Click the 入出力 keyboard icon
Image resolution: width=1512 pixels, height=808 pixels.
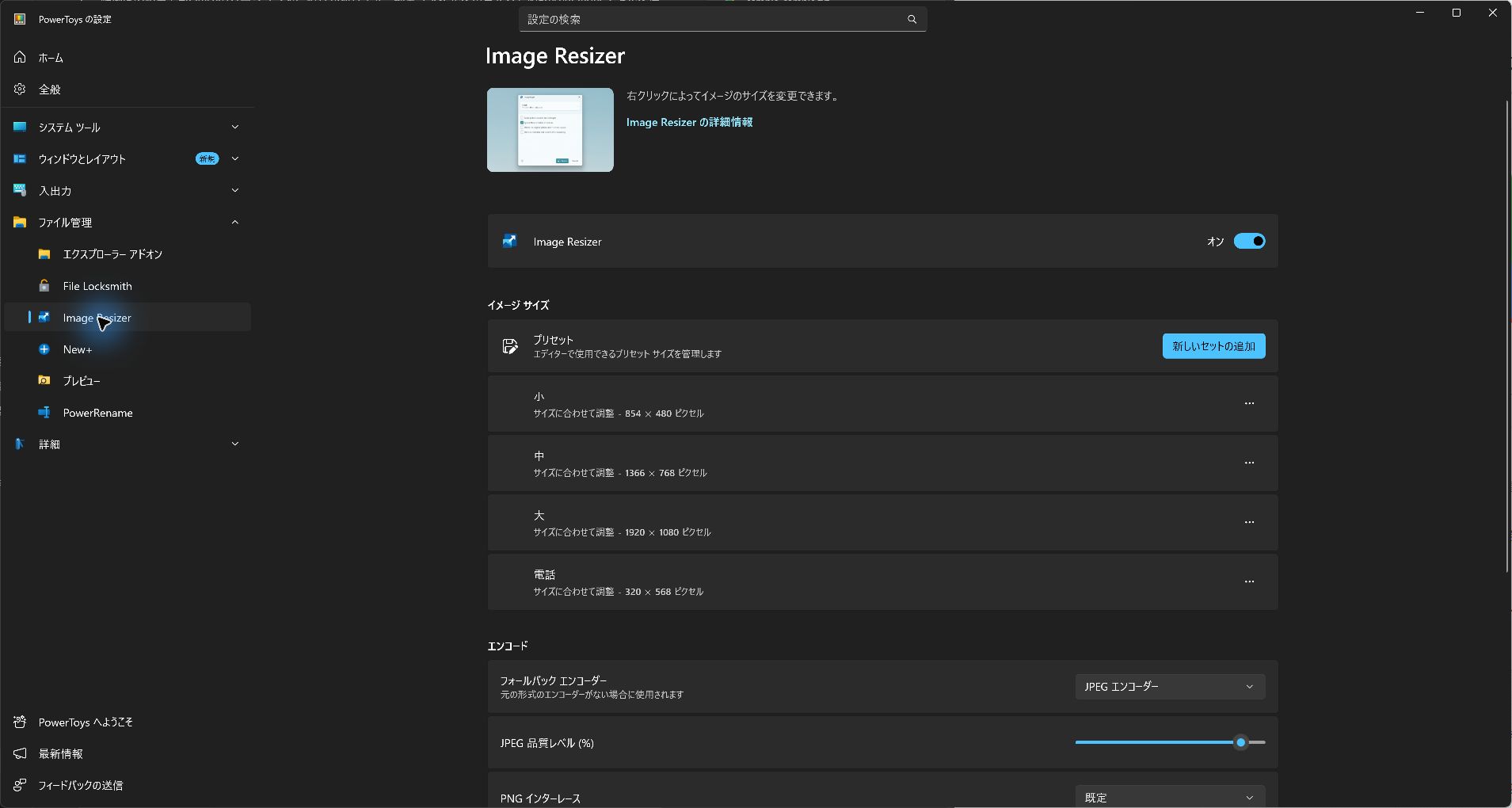click(x=20, y=190)
